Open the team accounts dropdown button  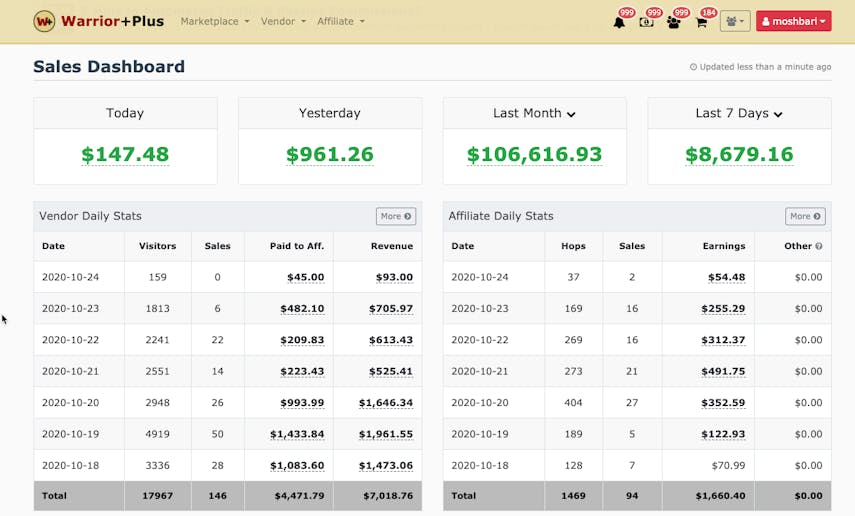click(734, 21)
